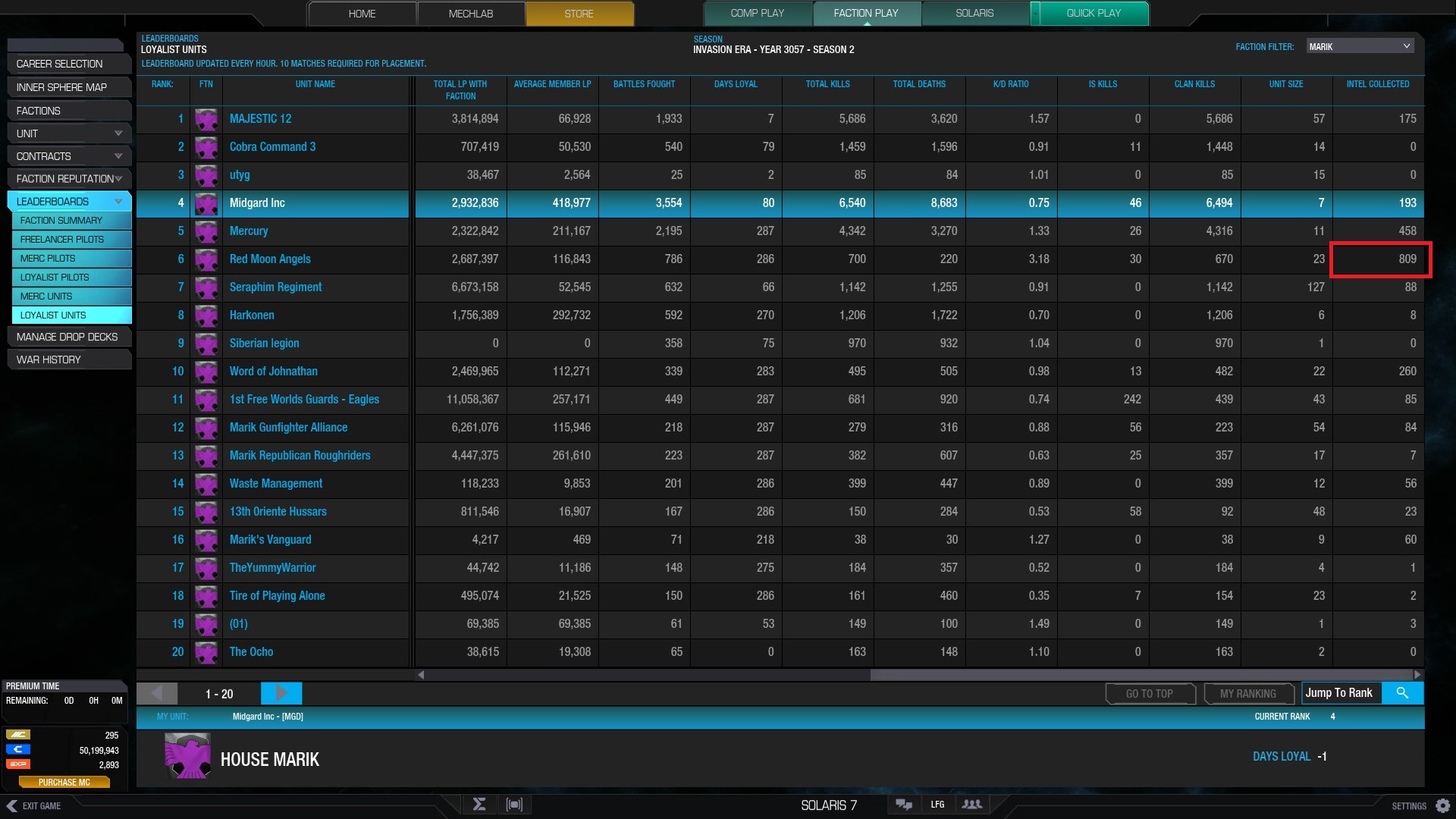This screenshot has width=1456, height=819.
Task: Click faction emblem of Mercury row
Action: tap(206, 231)
